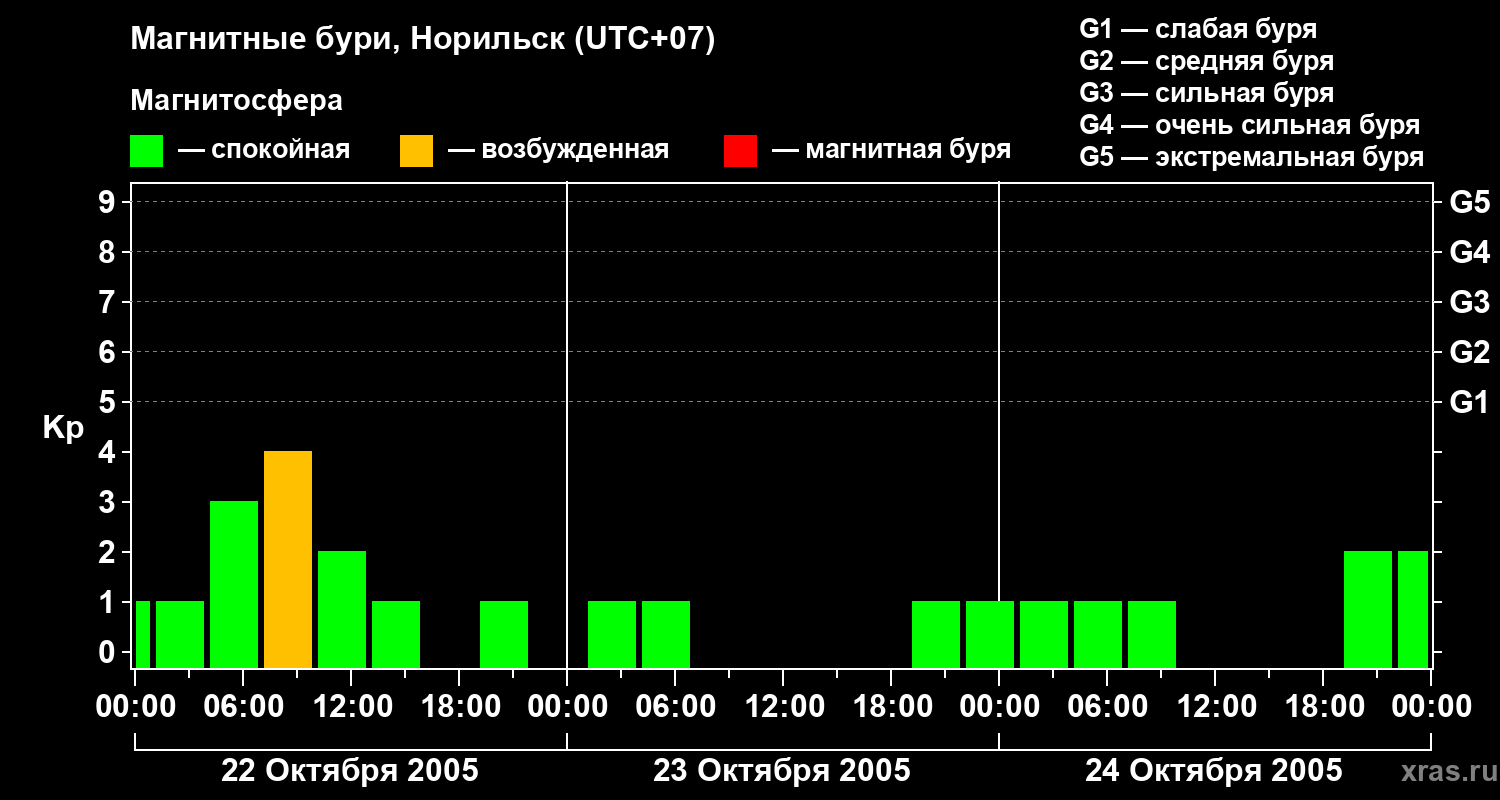The width and height of the screenshot is (1500, 800).
Task: Select the right-axis "G2" tick label
Action: click(1469, 352)
